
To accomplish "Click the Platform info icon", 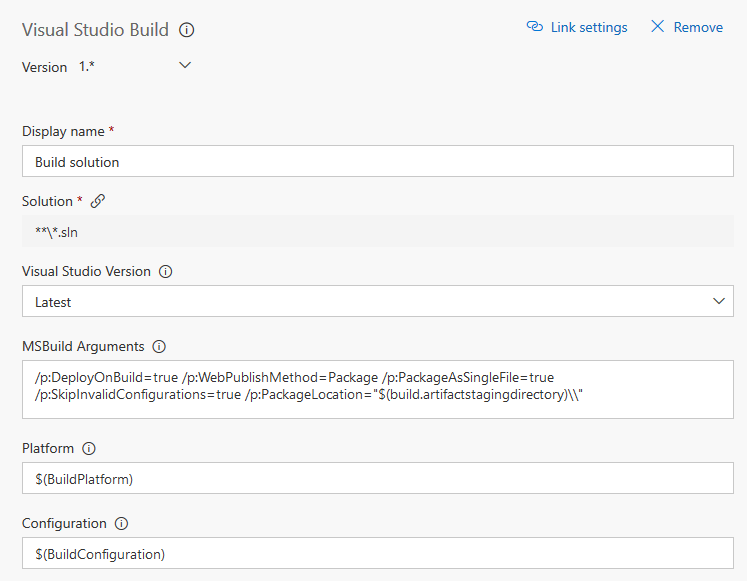I will pos(89,449).
